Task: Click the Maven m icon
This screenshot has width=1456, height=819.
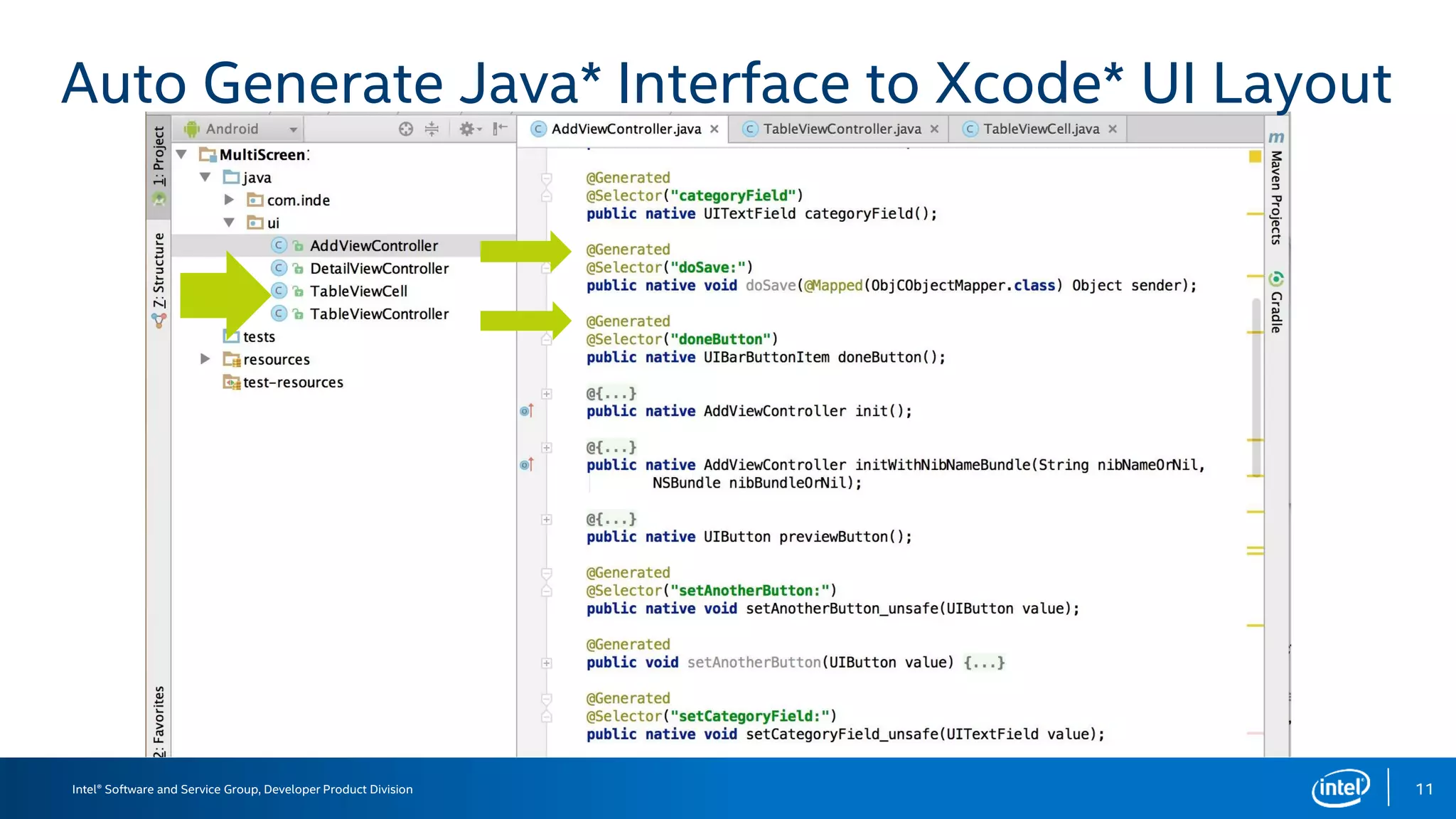Action: [x=1277, y=137]
